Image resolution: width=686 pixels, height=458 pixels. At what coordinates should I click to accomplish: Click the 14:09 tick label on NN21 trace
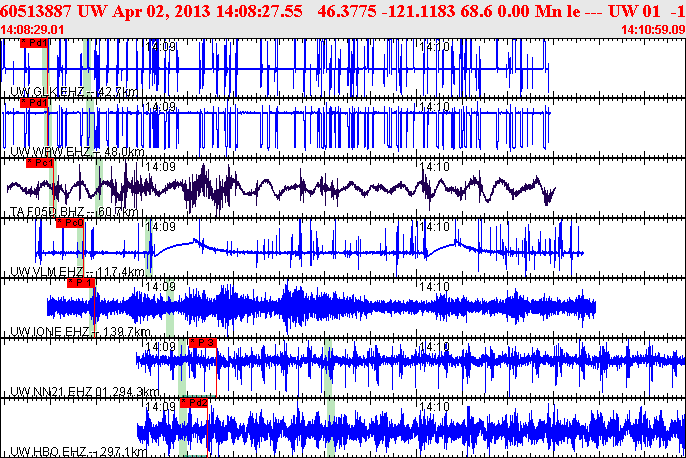point(161,346)
